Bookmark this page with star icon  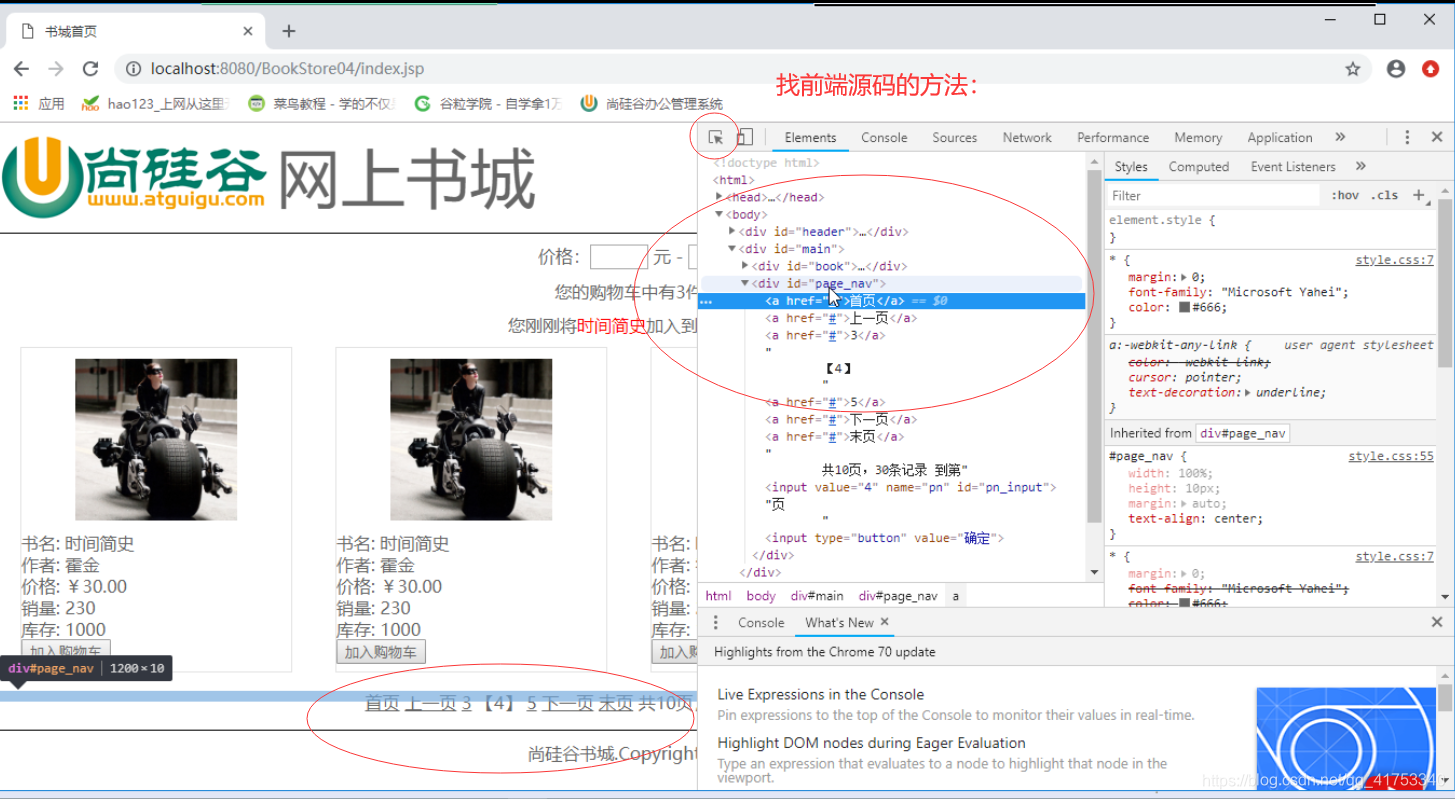(x=1353, y=69)
